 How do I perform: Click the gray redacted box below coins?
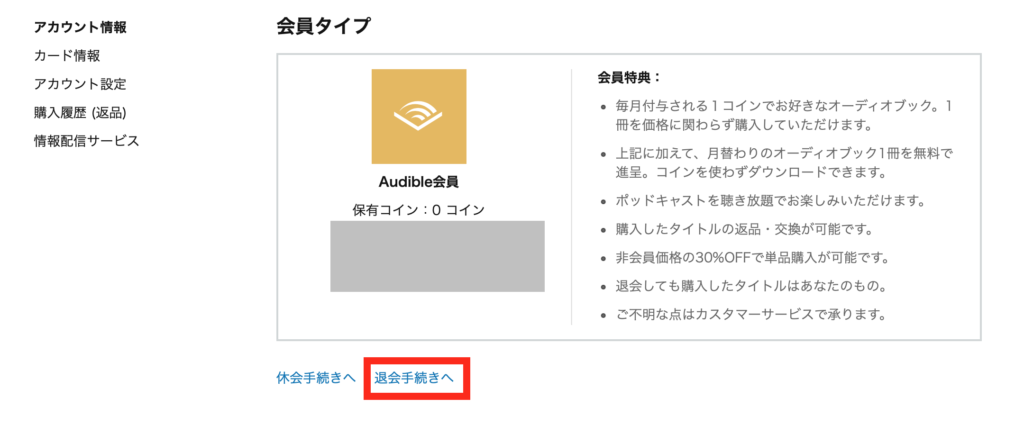[437, 256]
